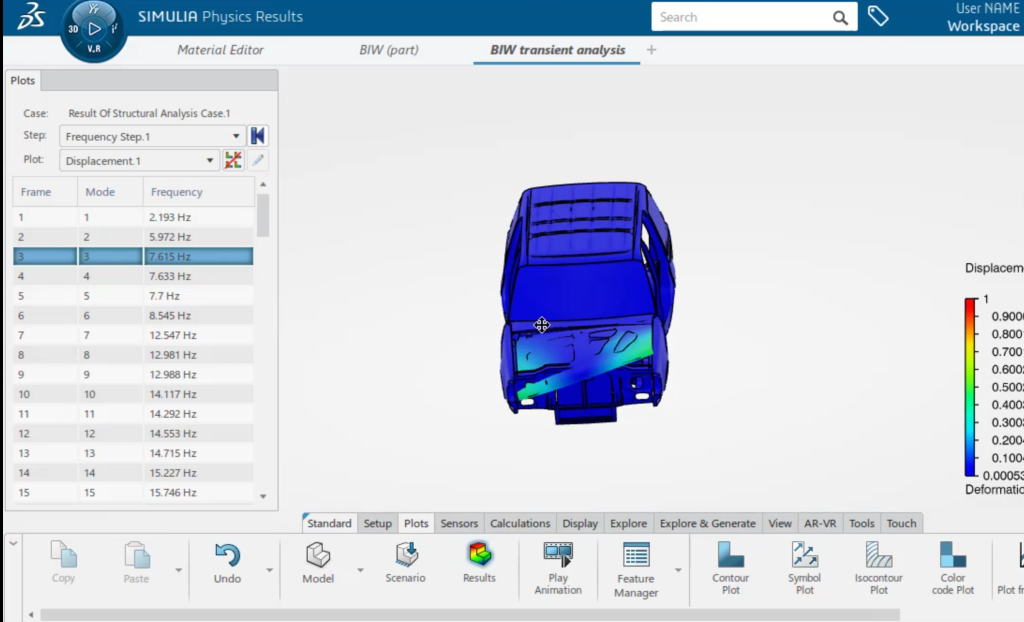This screenshot has width=1024, height=622.
Task: Open the Results icon in the toolbar
Action: click(479, 555)
